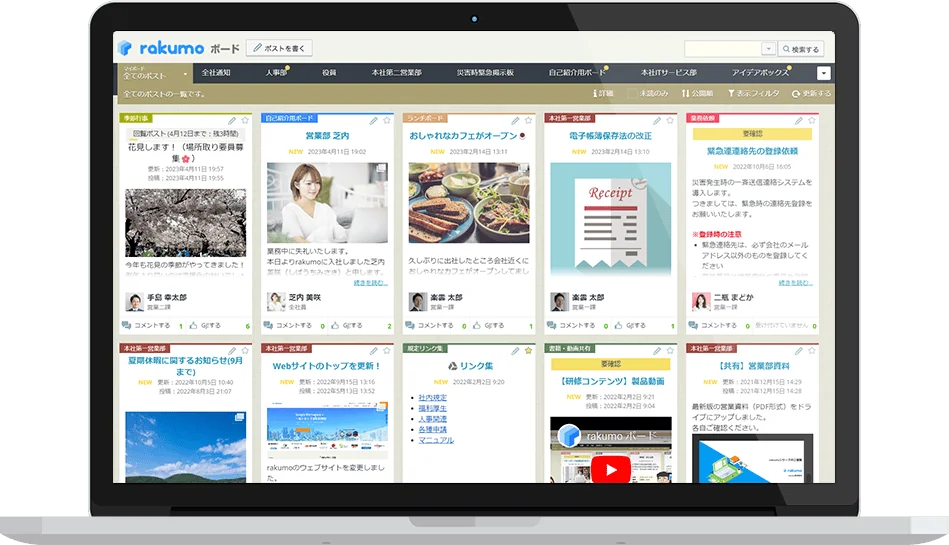Image resolution: width=949 pixels, height=545 pixels.
Task: Play the rakumo ボード YouTube video
Action: point(611,469)
